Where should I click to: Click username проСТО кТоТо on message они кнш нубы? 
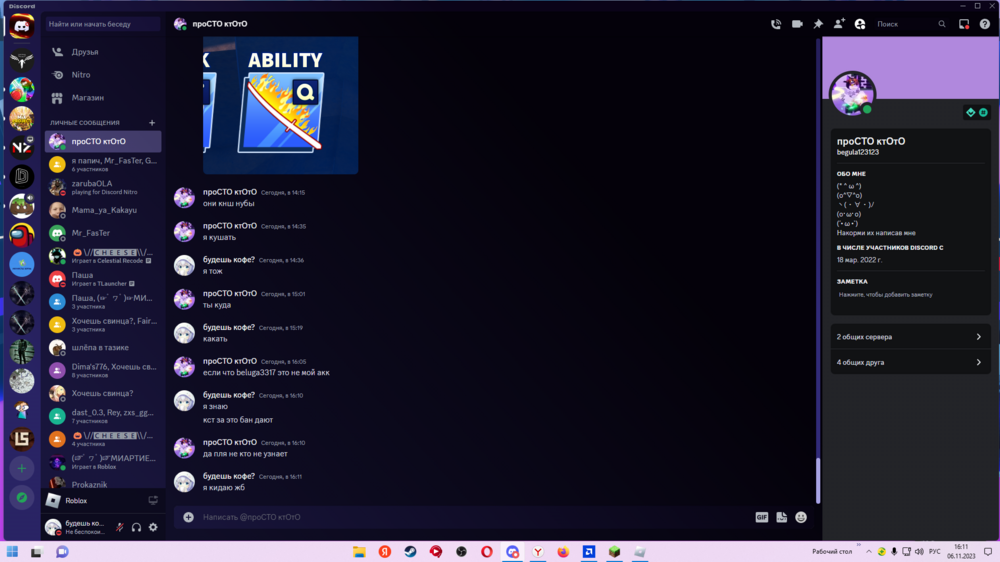230,192
